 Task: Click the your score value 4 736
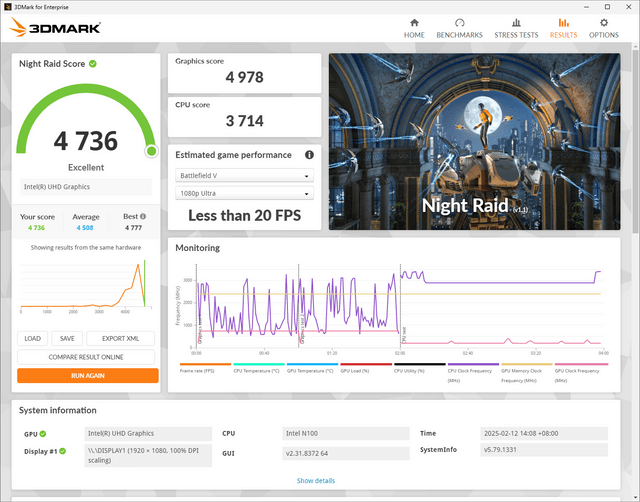point(36,228)
